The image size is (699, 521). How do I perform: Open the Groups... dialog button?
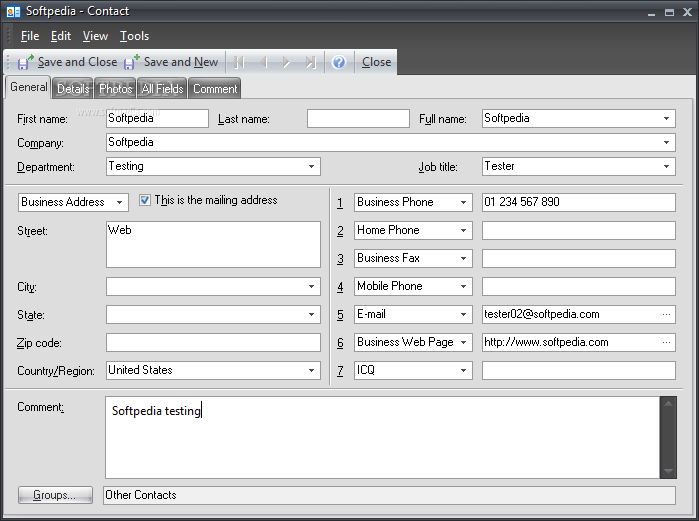click(x=55, y=495)
